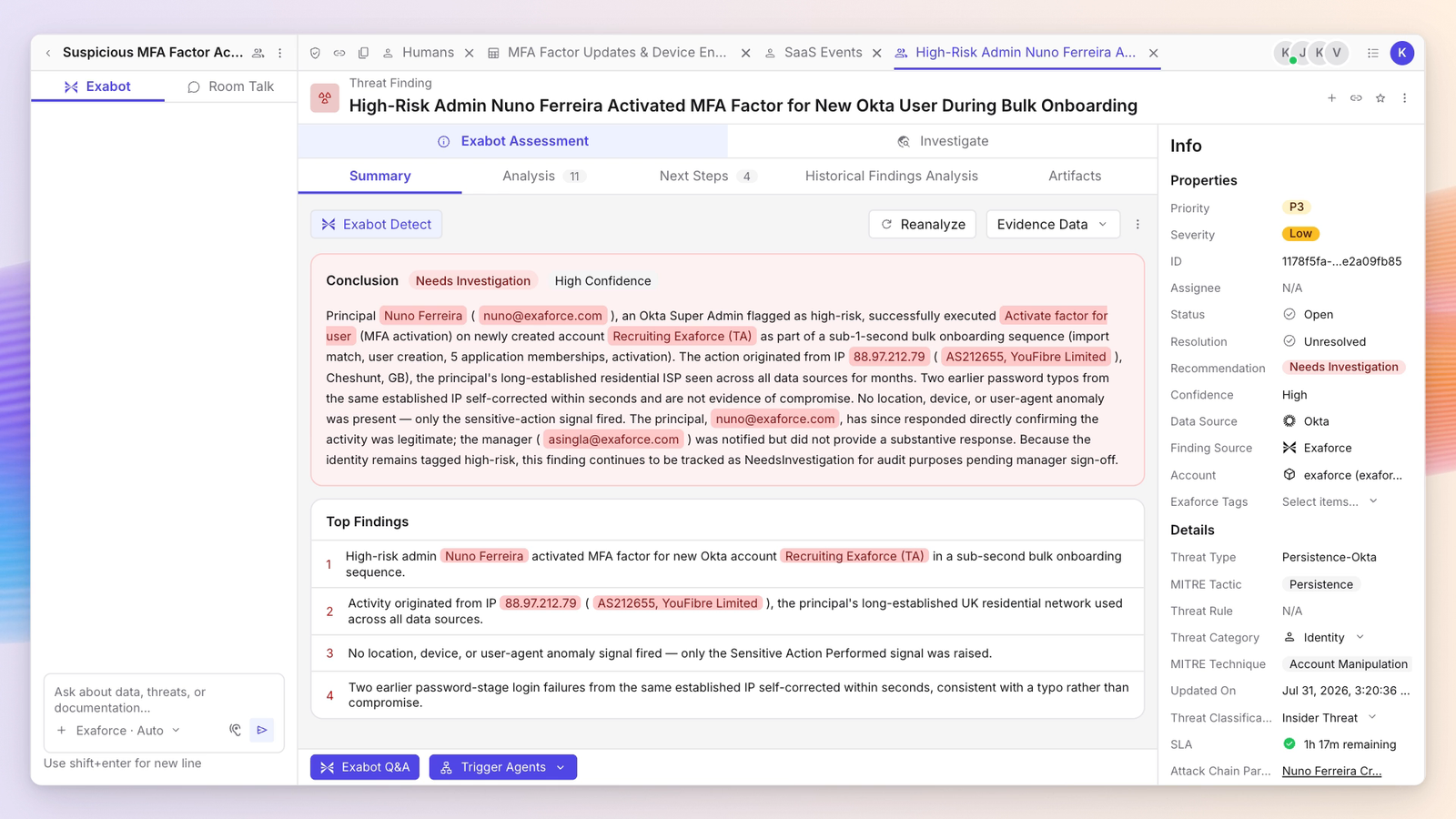Click the shield icon in the tab bar
The height and width of the screenshot is (819, 1456).
pyautogui.click(x=315, y=53)
